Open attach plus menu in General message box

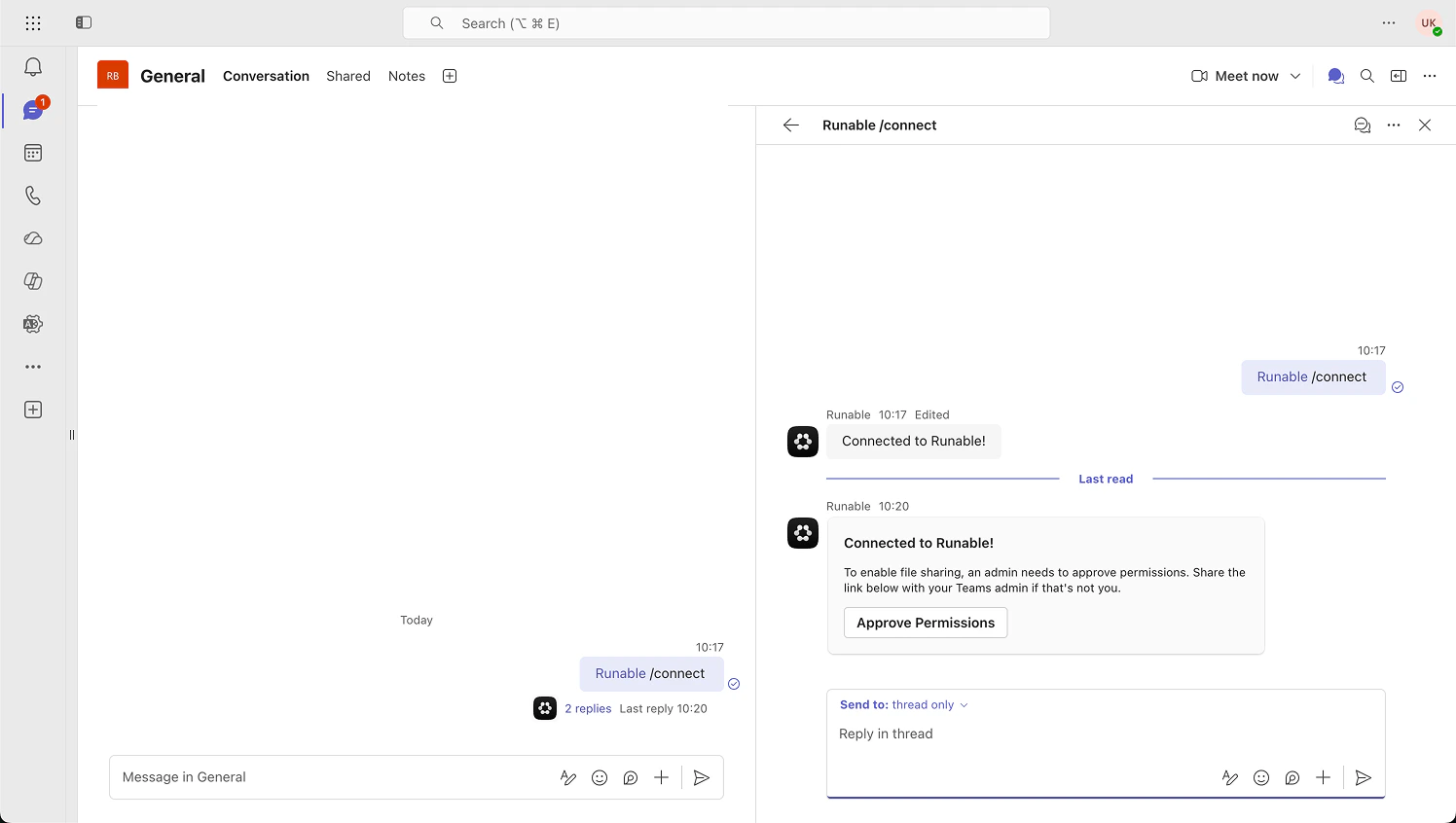[x=662, y=777]
